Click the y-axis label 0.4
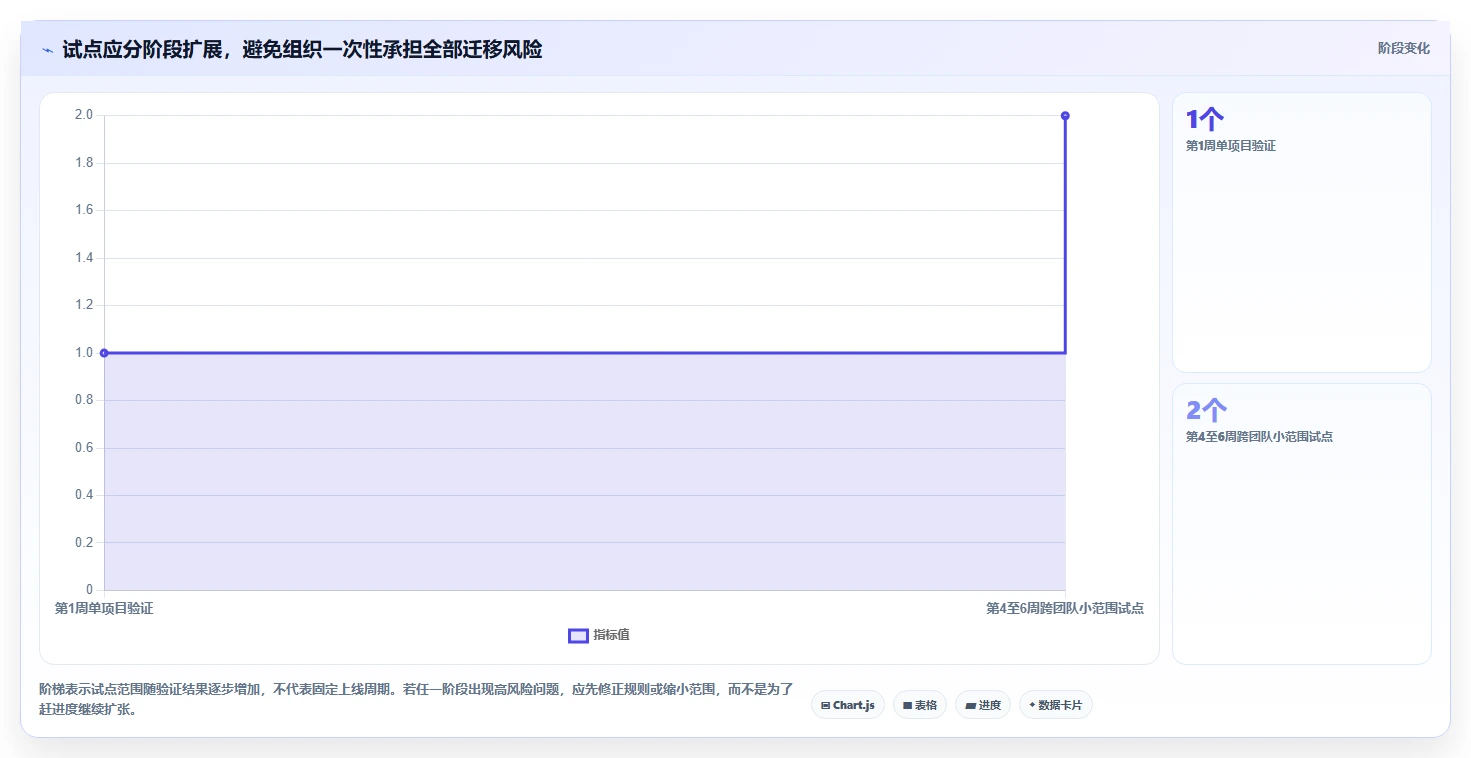The image size is (1471, 758). click(84, 495)
